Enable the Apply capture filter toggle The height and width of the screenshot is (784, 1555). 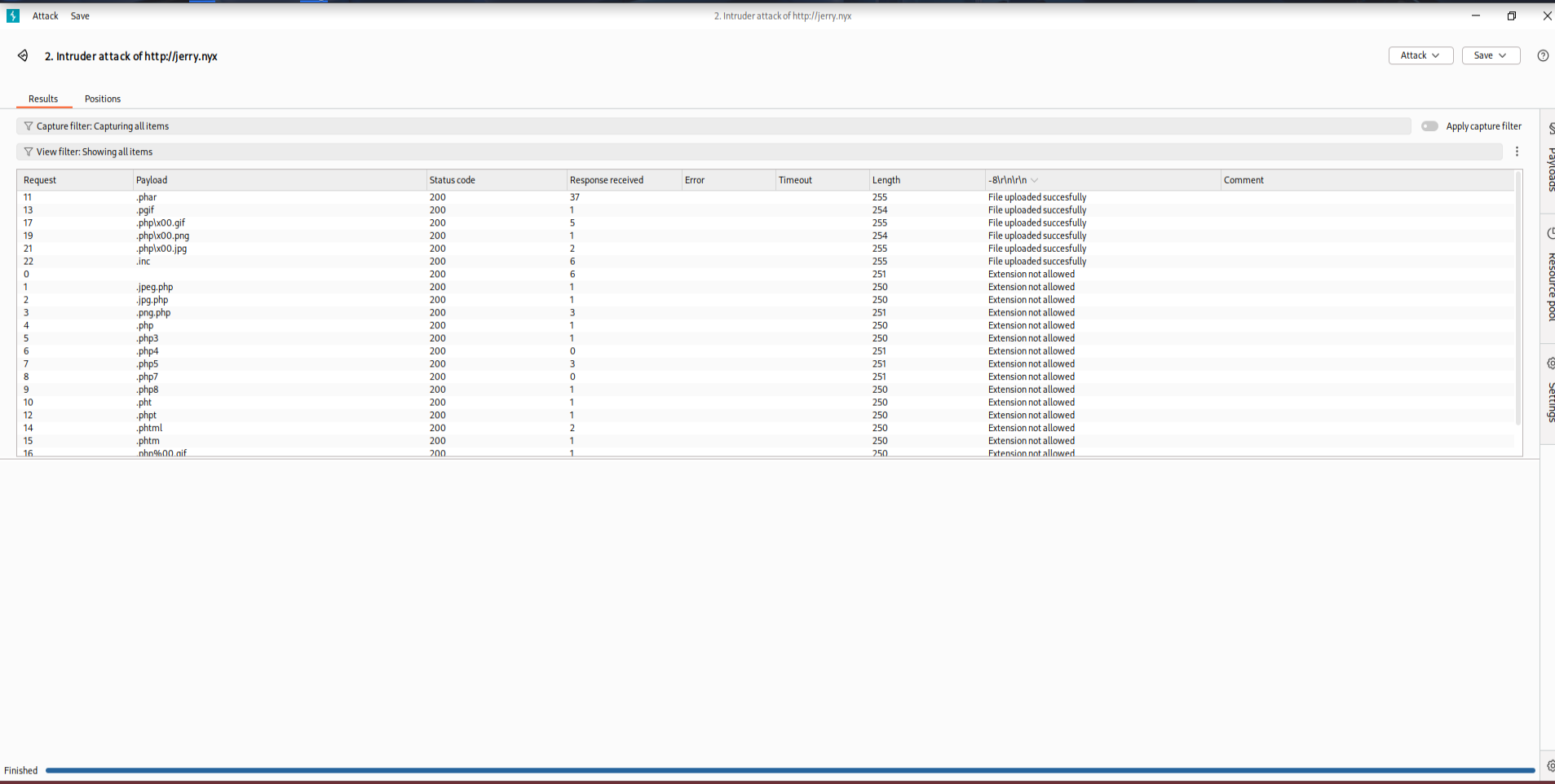[1429, 126]
